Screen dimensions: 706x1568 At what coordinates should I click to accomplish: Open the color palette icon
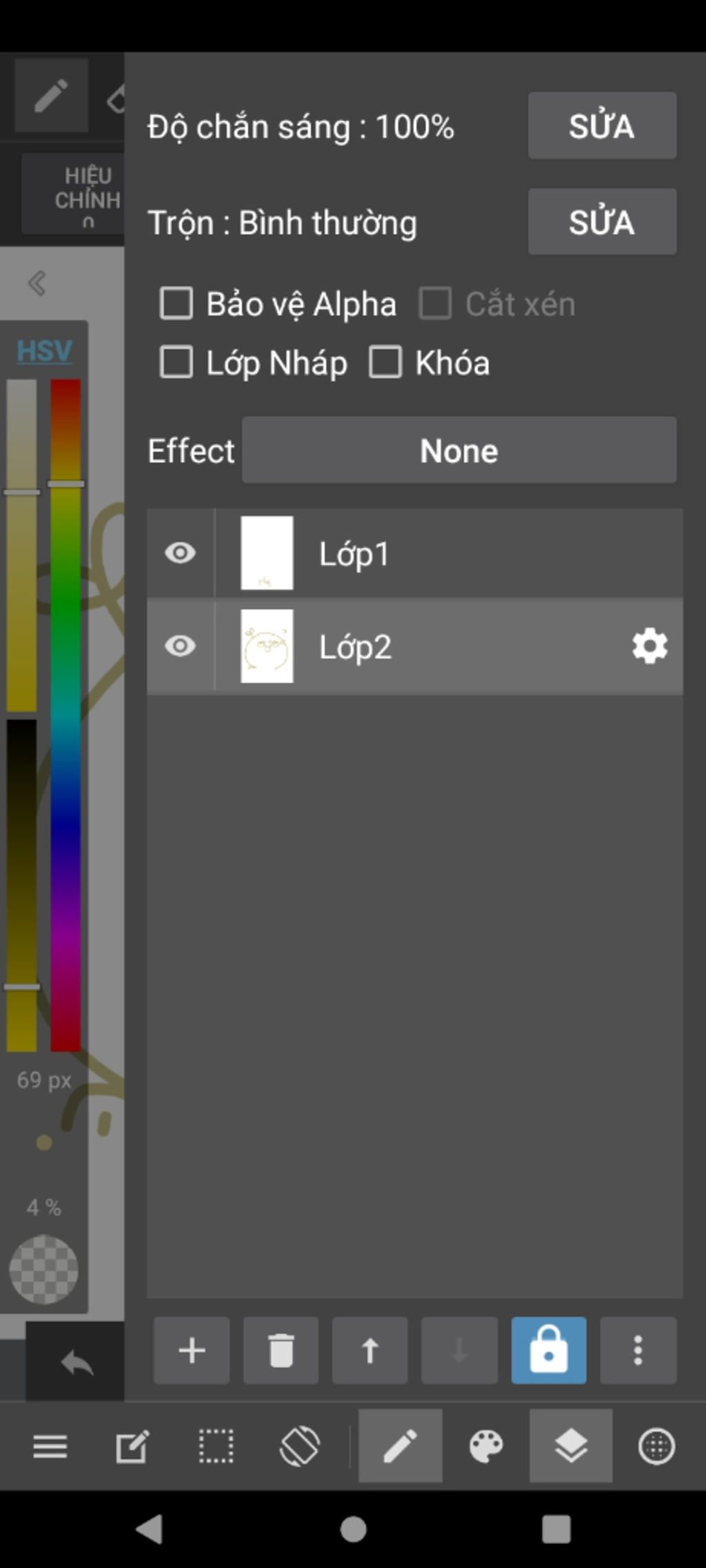485,1446
